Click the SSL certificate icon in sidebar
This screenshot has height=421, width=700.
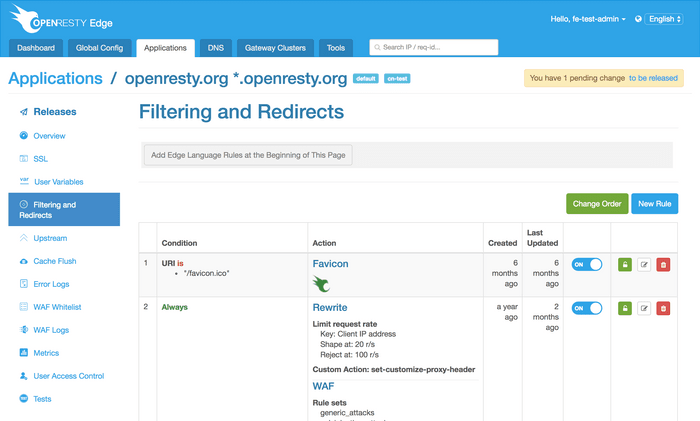click(24, 158)
